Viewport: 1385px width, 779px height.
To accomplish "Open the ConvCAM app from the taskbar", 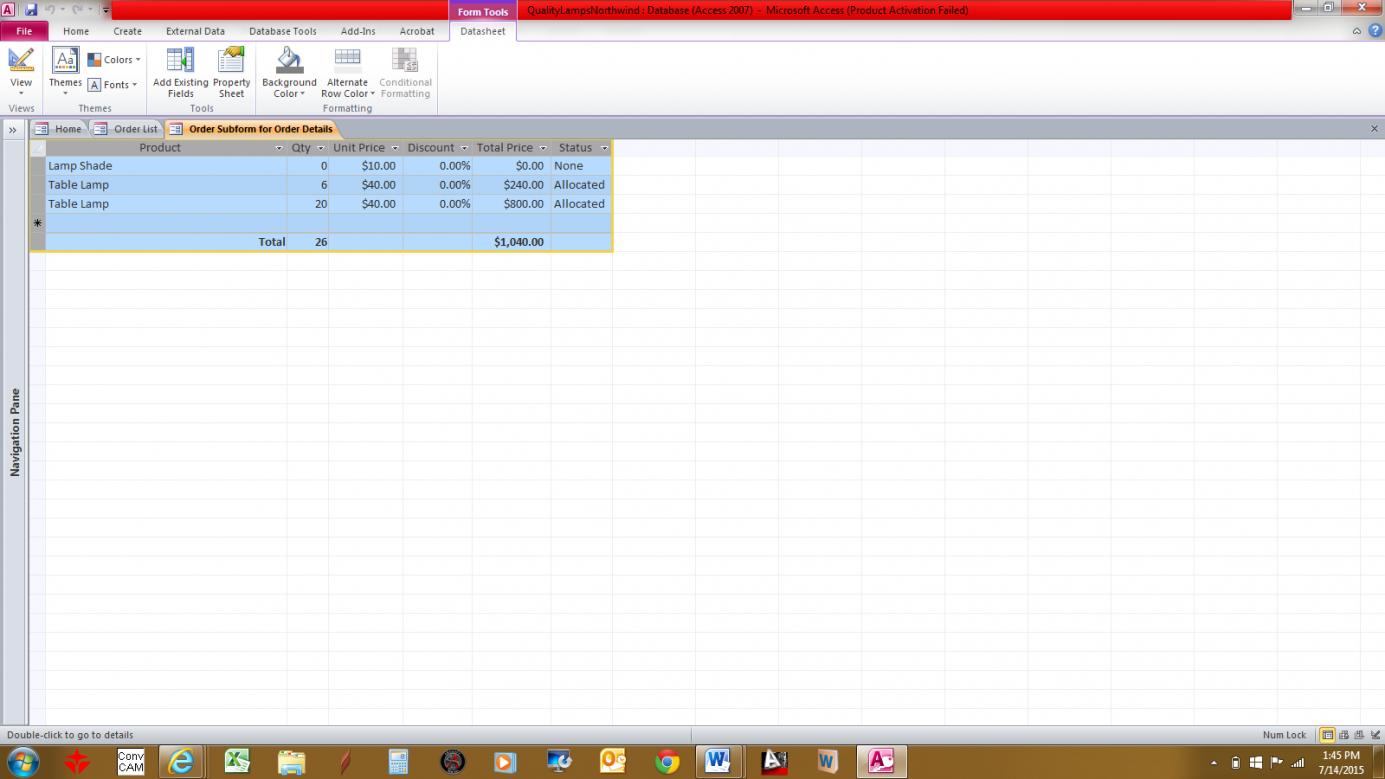I will [130, 762].
